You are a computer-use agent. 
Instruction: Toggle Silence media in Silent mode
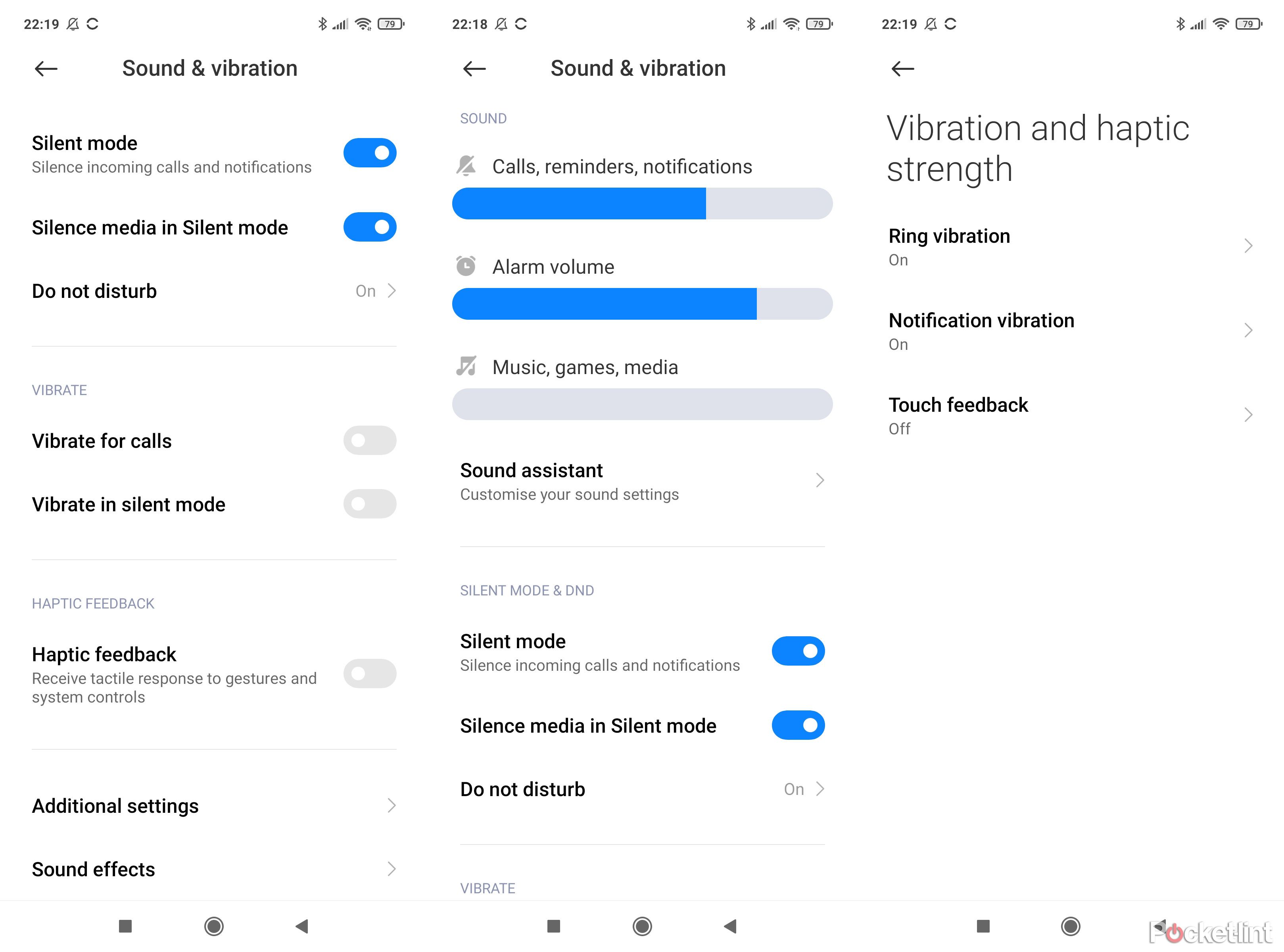coord(370,228)
